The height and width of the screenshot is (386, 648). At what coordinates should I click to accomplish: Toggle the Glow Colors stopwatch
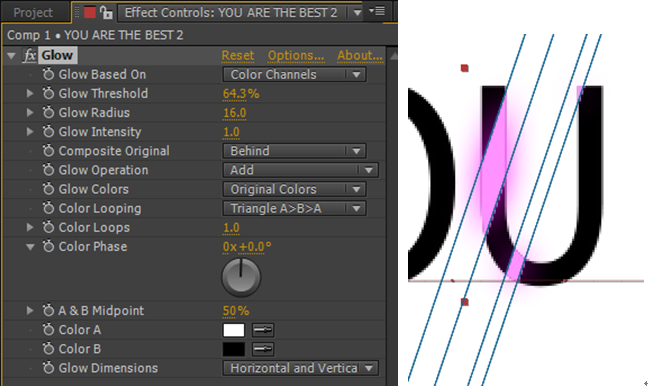[48, 189]
